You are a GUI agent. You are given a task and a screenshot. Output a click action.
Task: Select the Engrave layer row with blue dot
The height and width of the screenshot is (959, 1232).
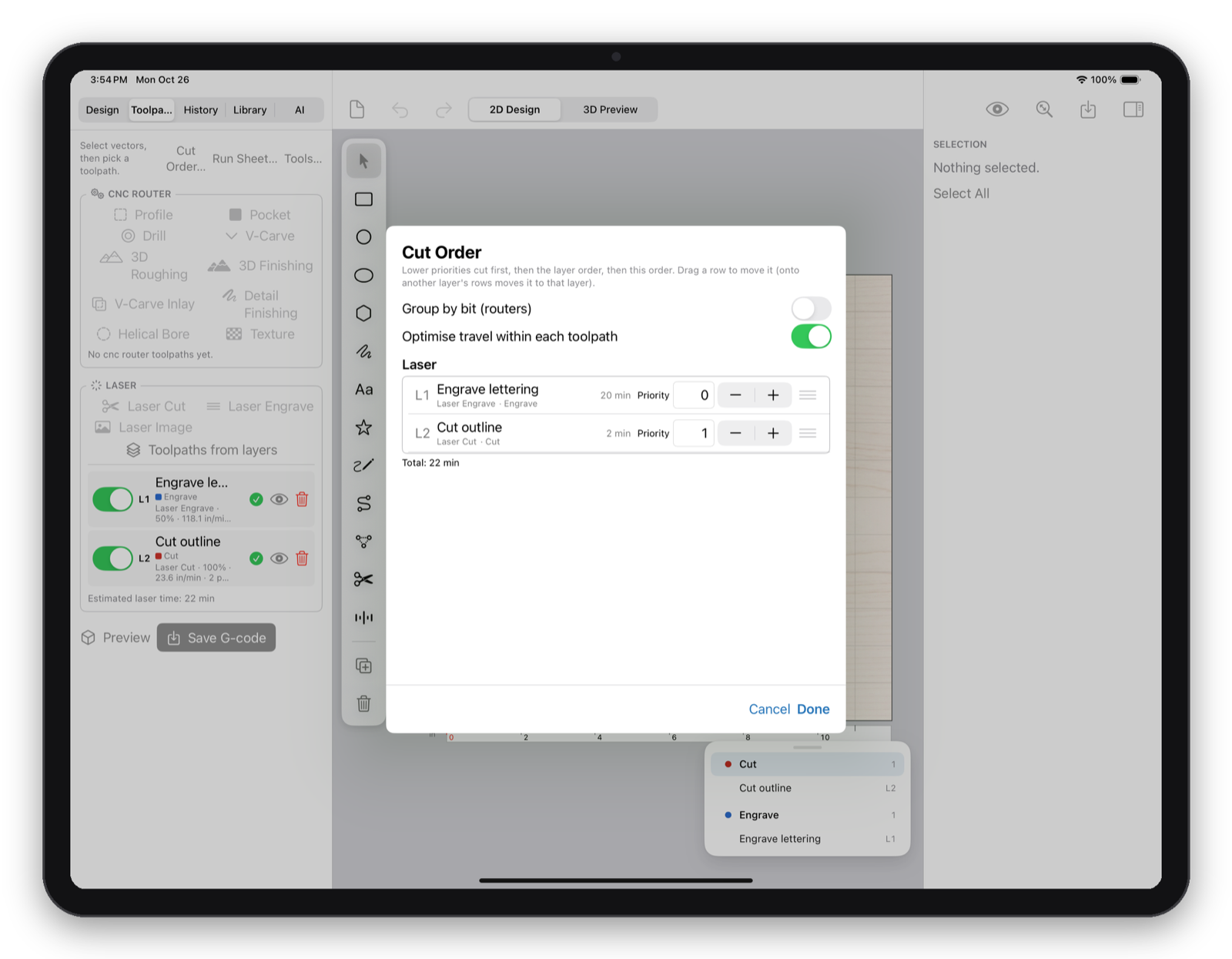(x=807, y=815)
